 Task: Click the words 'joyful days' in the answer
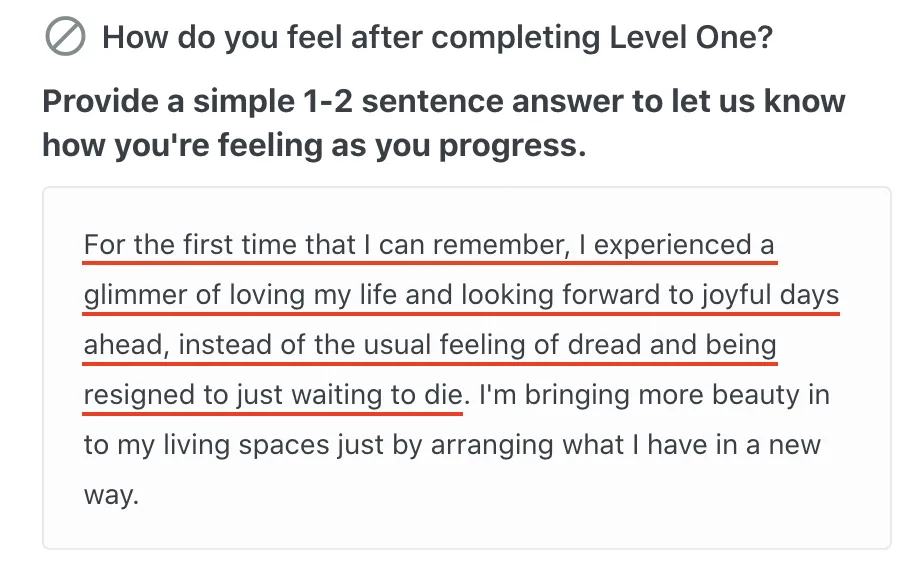tap(770, 295)
